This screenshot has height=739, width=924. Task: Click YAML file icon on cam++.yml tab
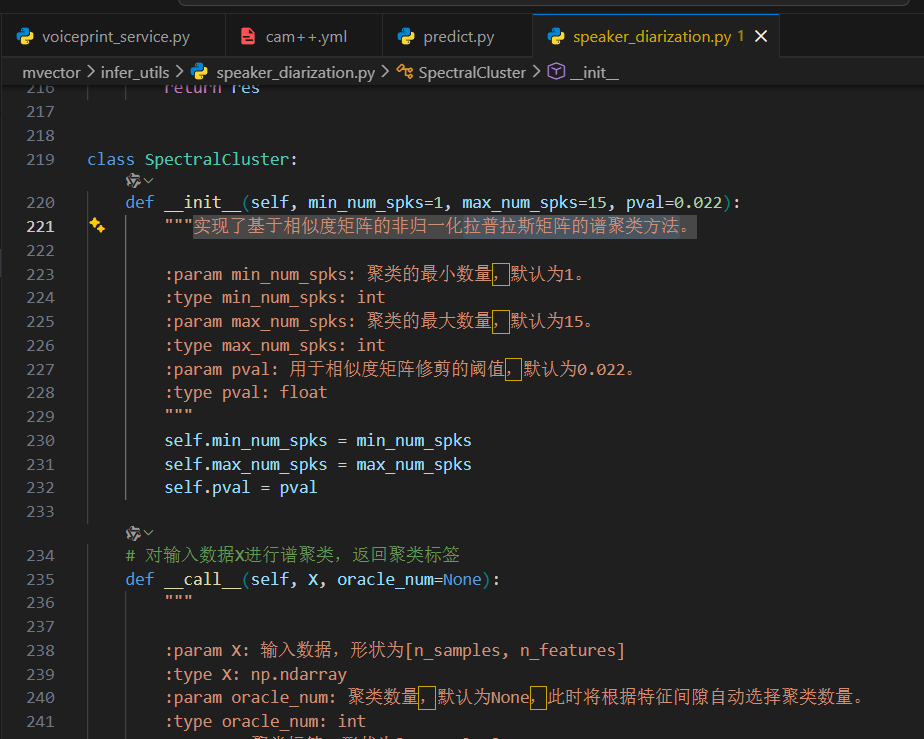tap(248, 37)
